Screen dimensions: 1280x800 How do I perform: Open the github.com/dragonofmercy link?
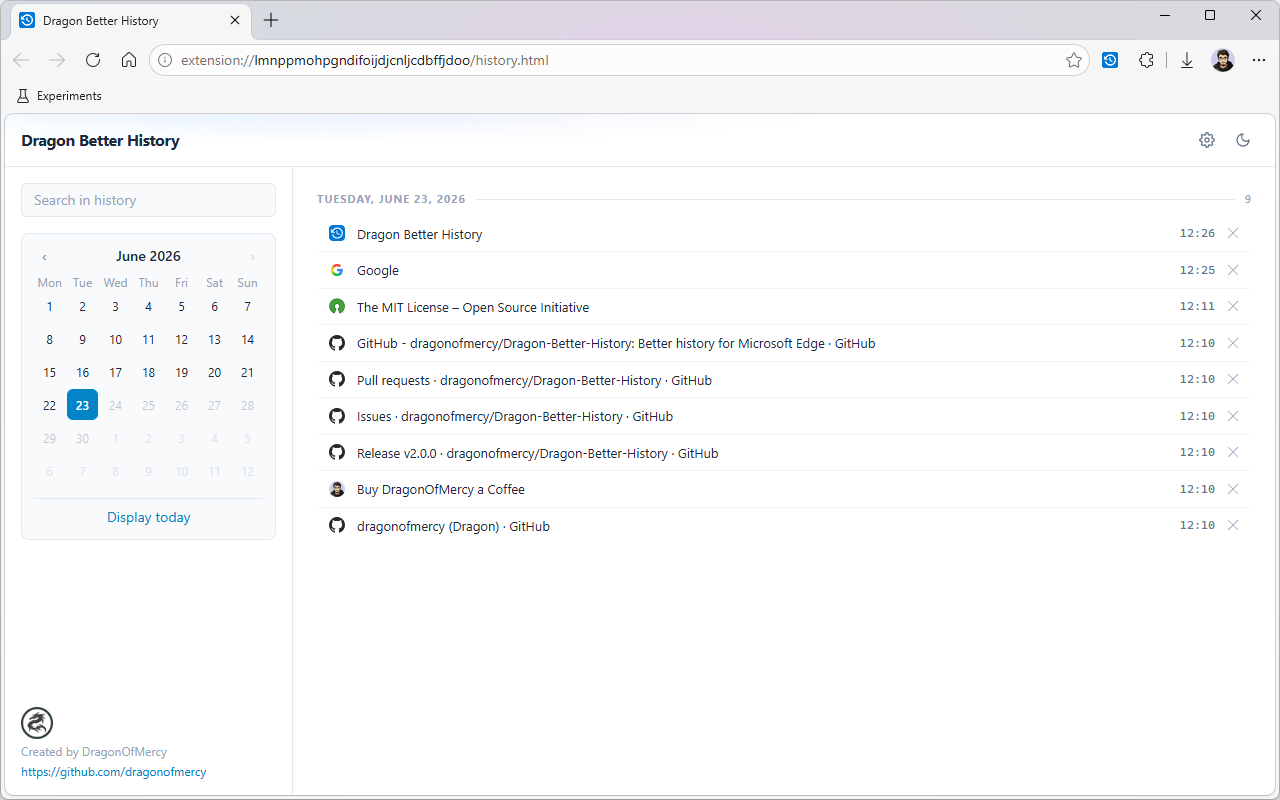(x=114, y=772)
